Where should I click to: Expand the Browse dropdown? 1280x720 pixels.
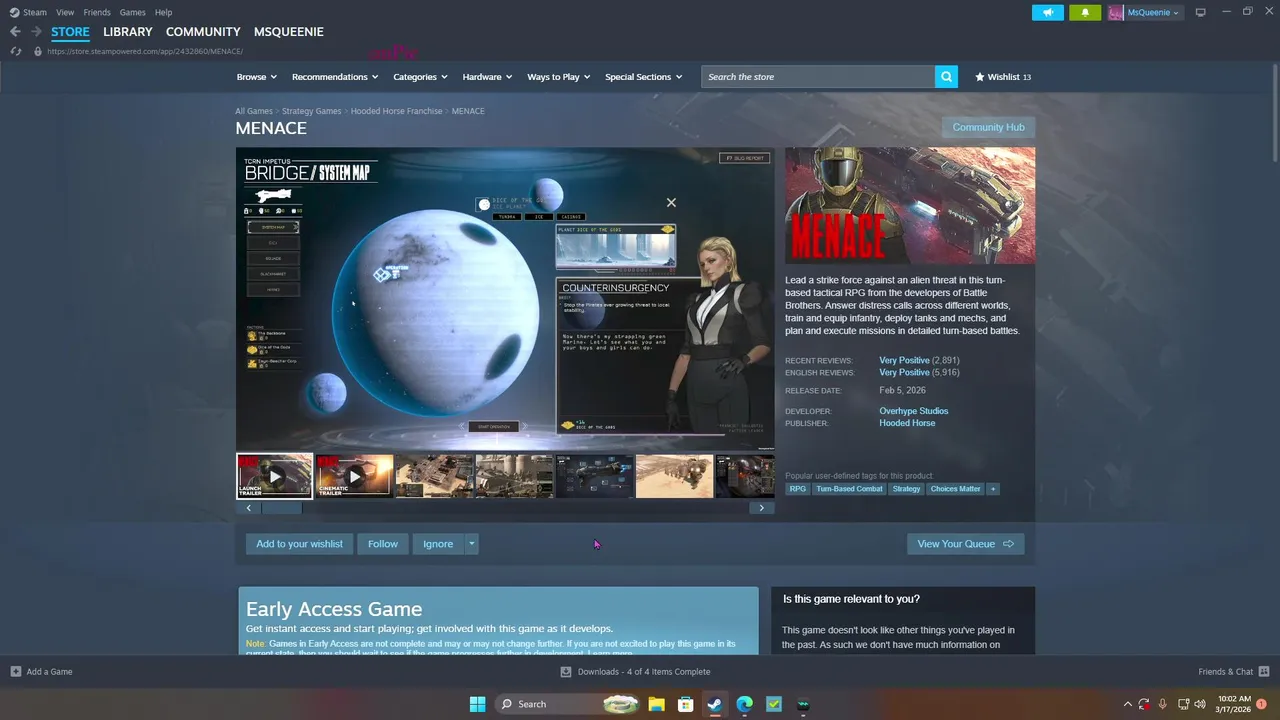tap(256, 77)
